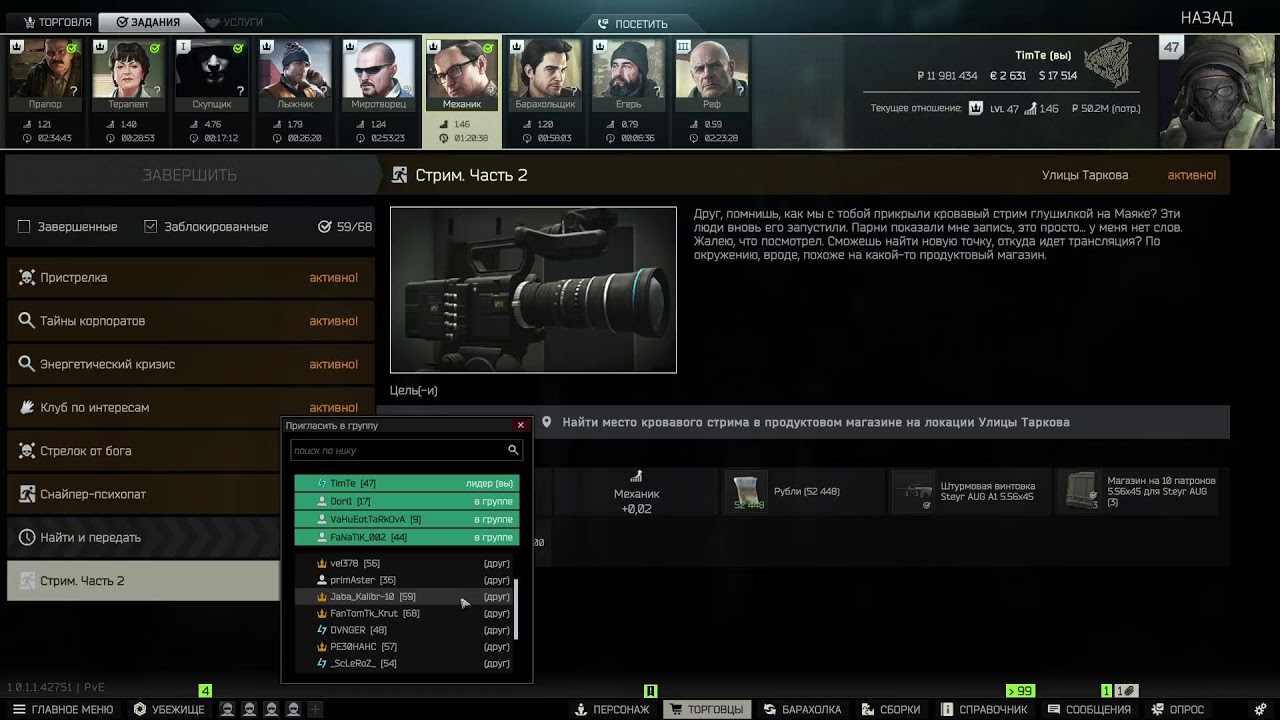Invite friend Jaba_Kalibr-10 to group

405,597
